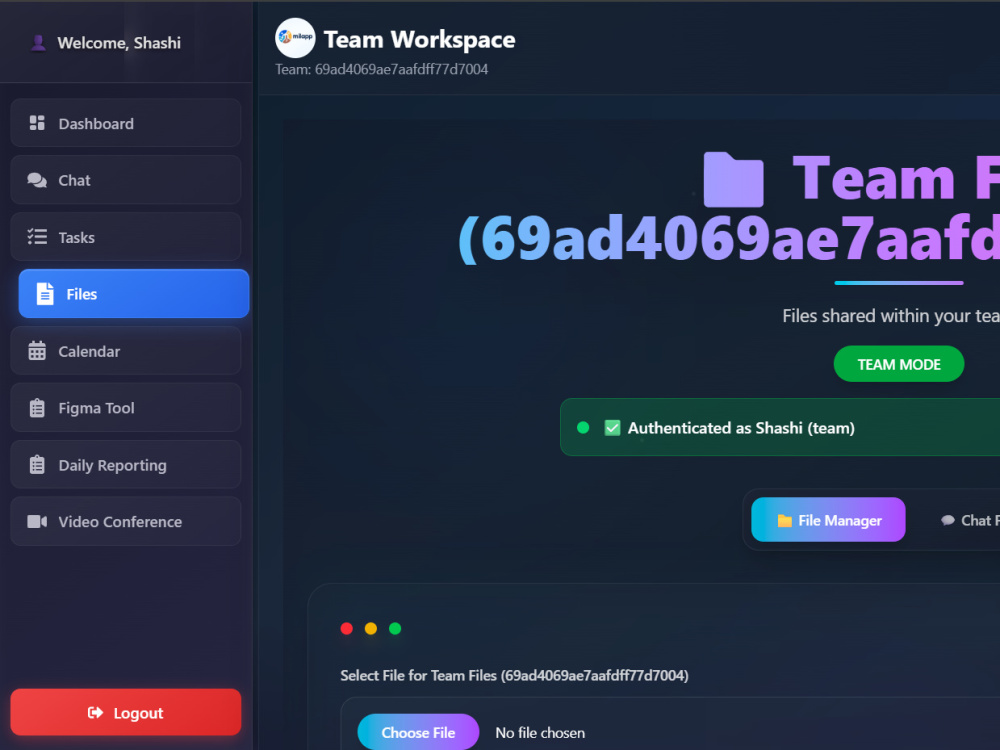Open the Calendar page
The height and width of the screenshot is (750, 1000).
click(126, 351)
